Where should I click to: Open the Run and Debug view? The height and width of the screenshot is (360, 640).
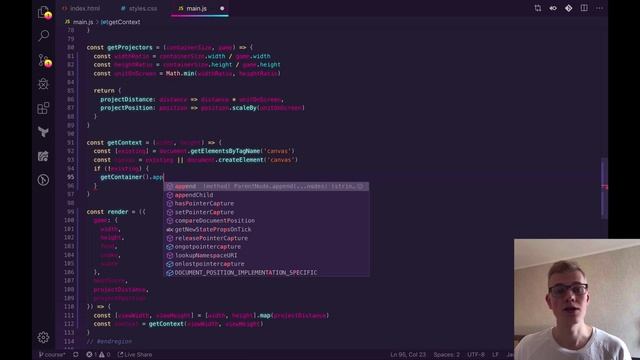(43, 84)
